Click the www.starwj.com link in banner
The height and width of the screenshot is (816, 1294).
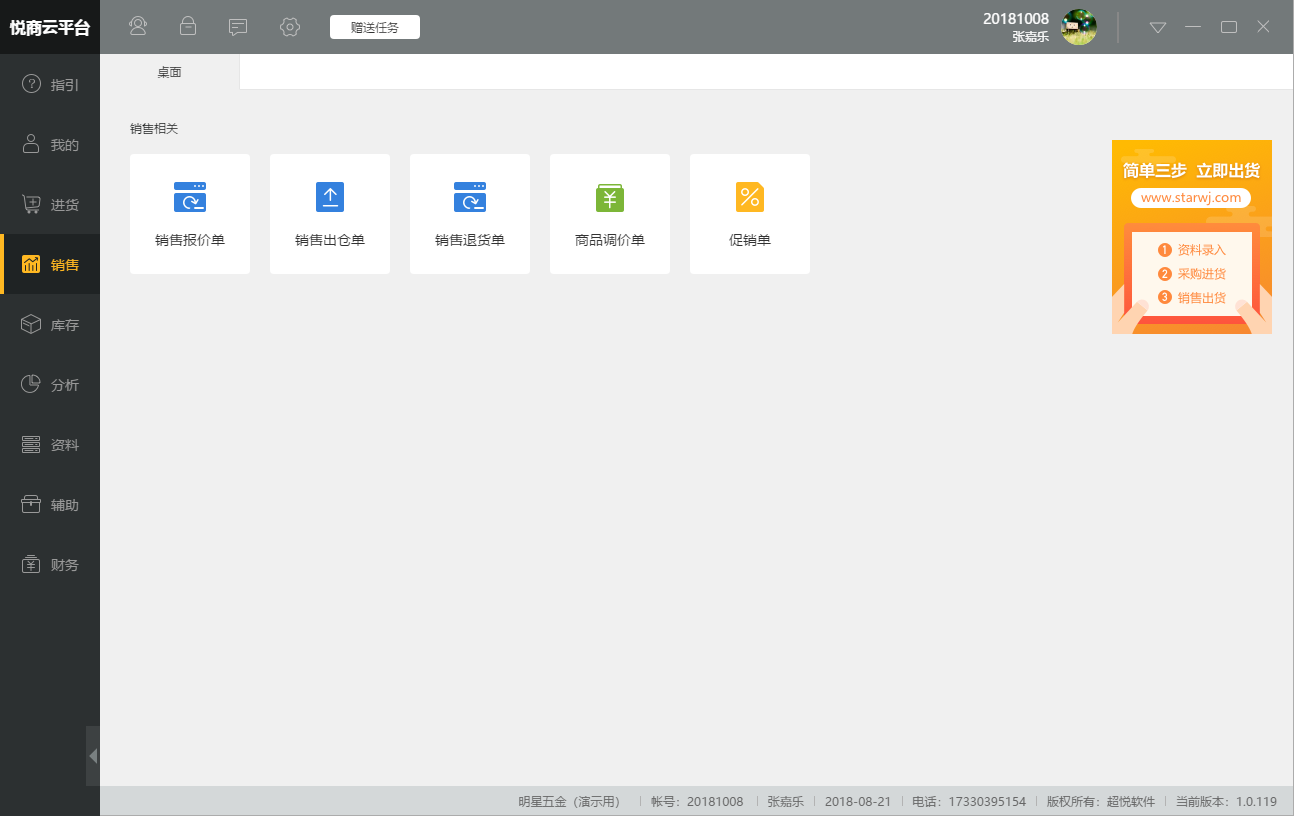tap(1191, 198)
